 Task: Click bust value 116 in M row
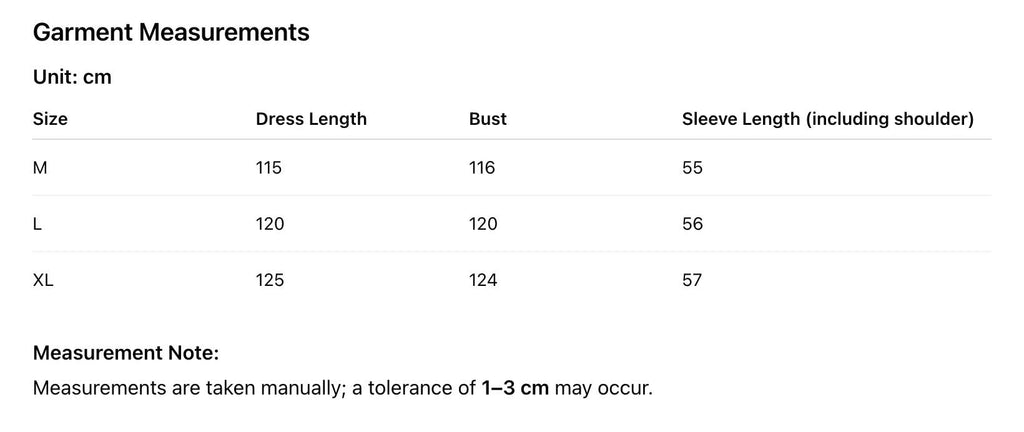coord(482,168)
